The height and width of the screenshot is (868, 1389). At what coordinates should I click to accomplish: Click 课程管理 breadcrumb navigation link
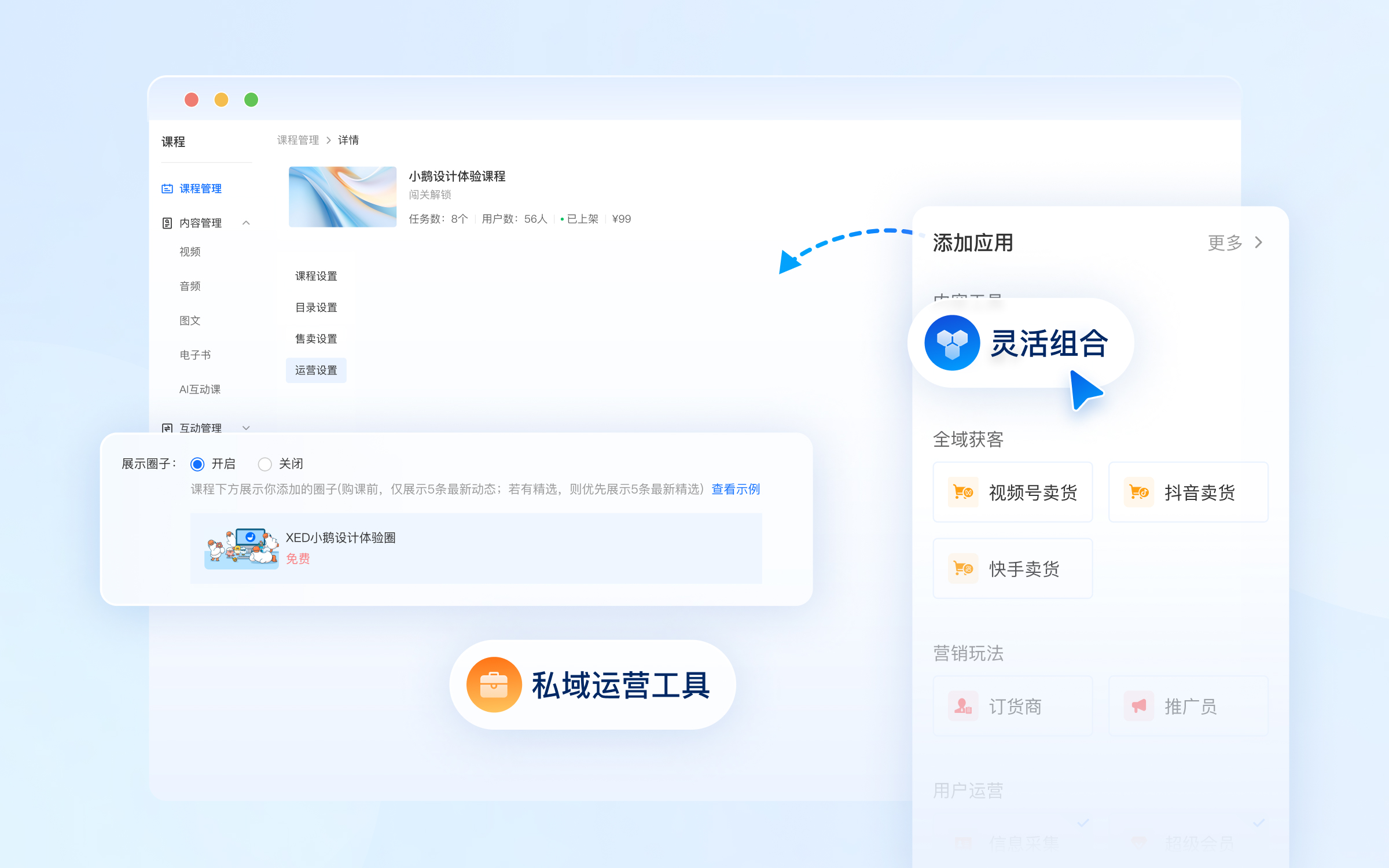coord(297,140)
